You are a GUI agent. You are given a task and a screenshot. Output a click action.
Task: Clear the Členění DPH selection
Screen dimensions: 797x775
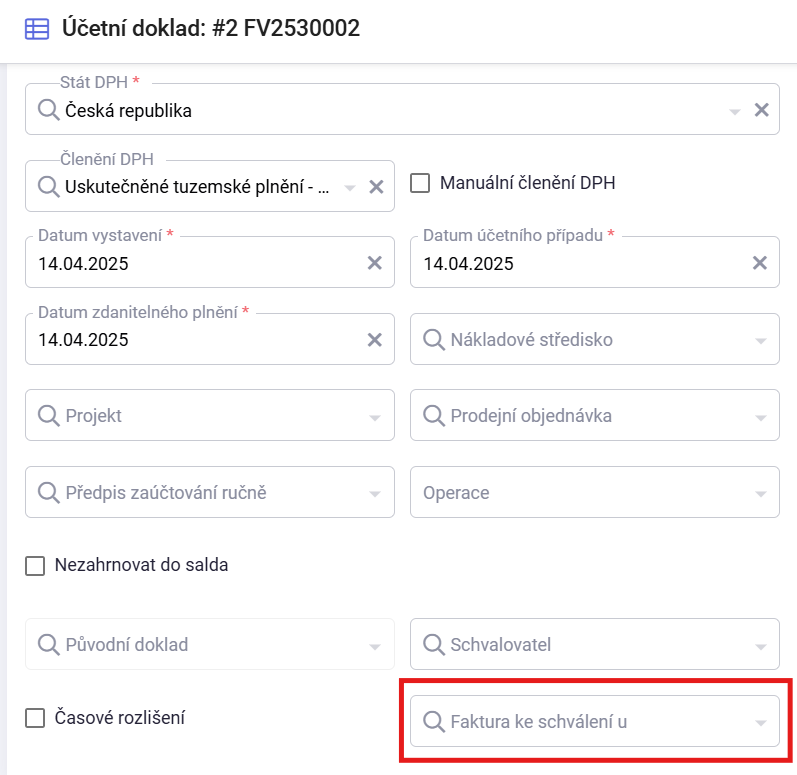(x=376, y=187)
